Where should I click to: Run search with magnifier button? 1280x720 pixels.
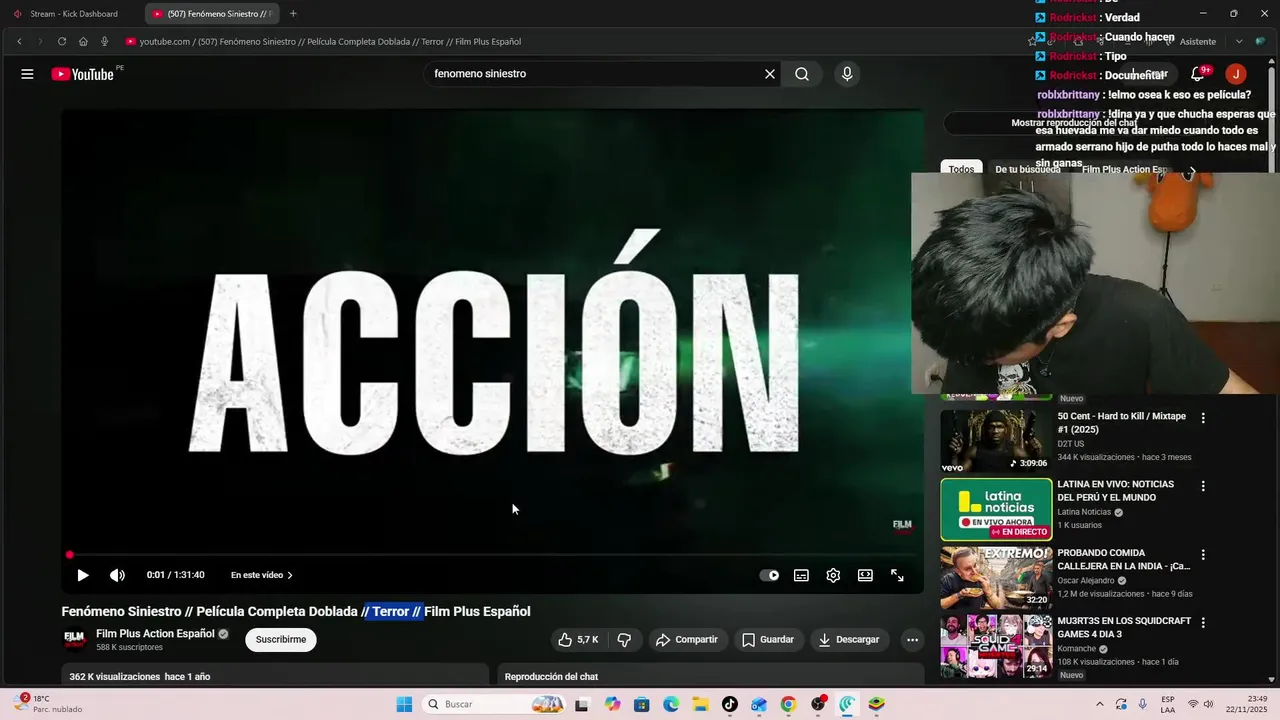pos(802,74)
